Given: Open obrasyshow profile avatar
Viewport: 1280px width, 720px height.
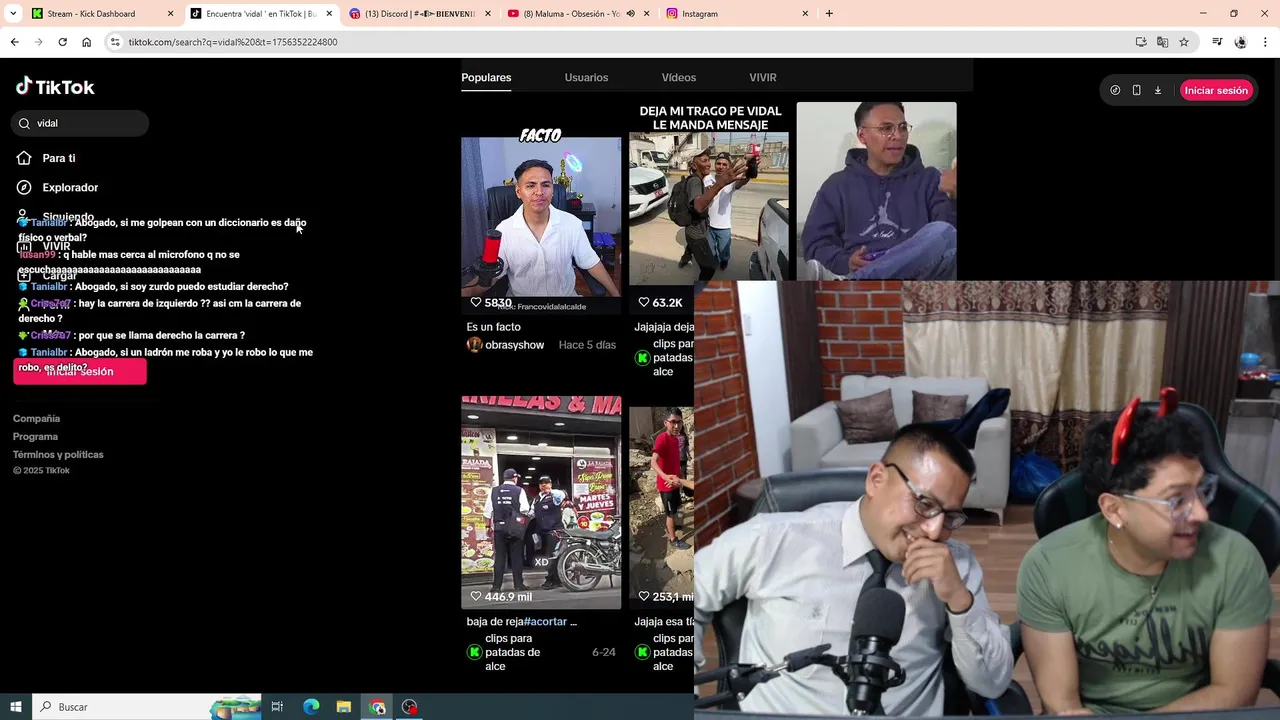Looking at the screenshot, I should (474, 345).
